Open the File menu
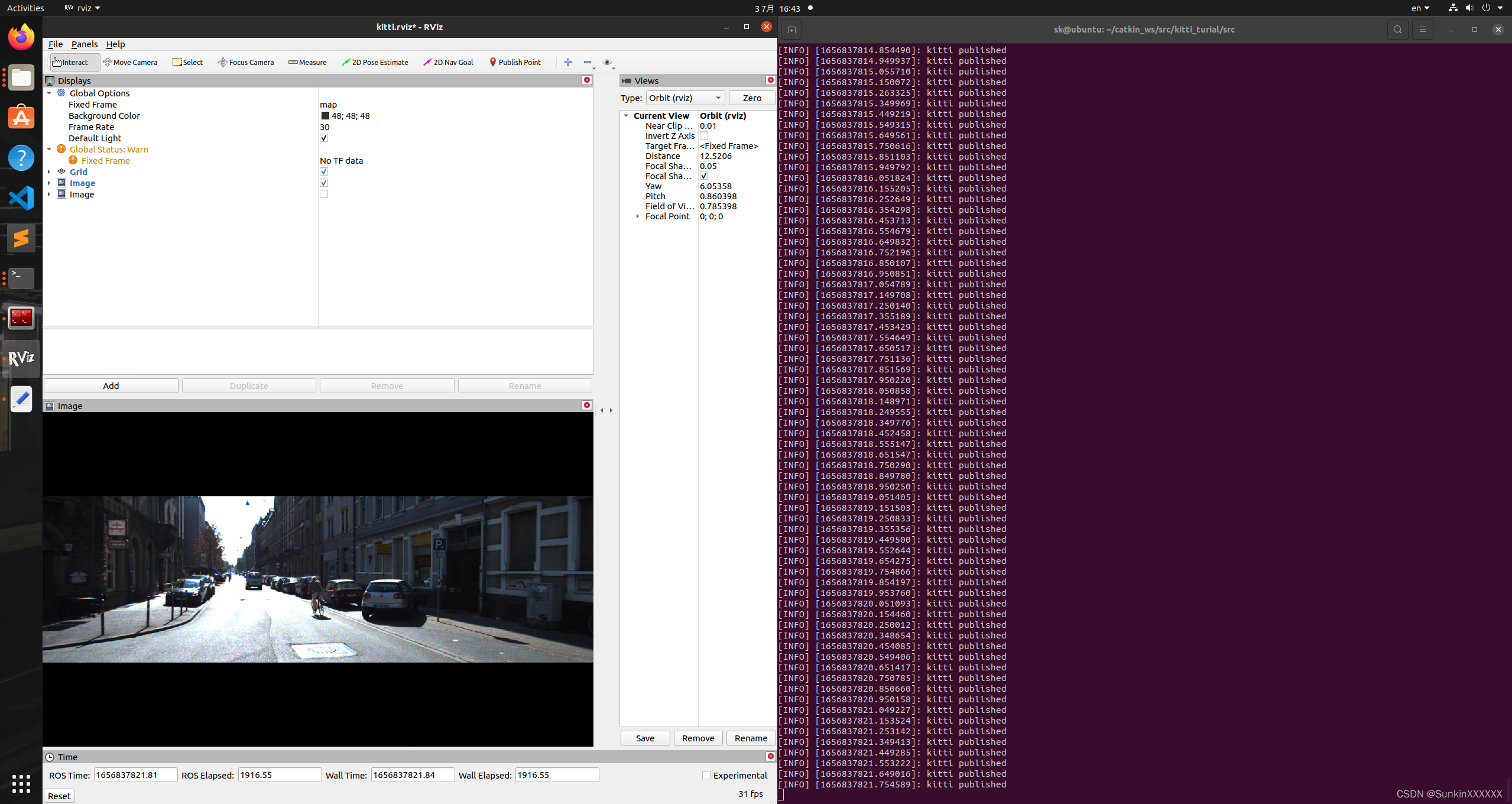 pos(56,44)
